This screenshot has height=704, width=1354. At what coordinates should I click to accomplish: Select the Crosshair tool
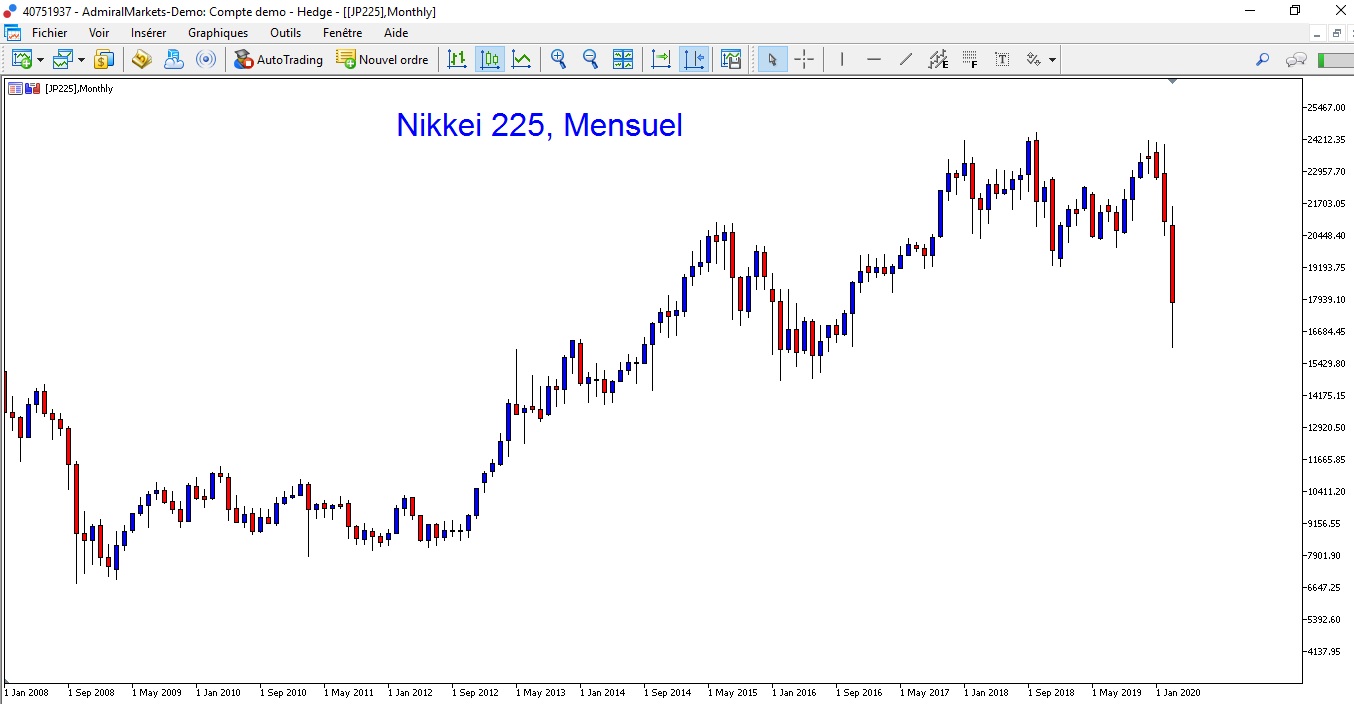point(804,59)
